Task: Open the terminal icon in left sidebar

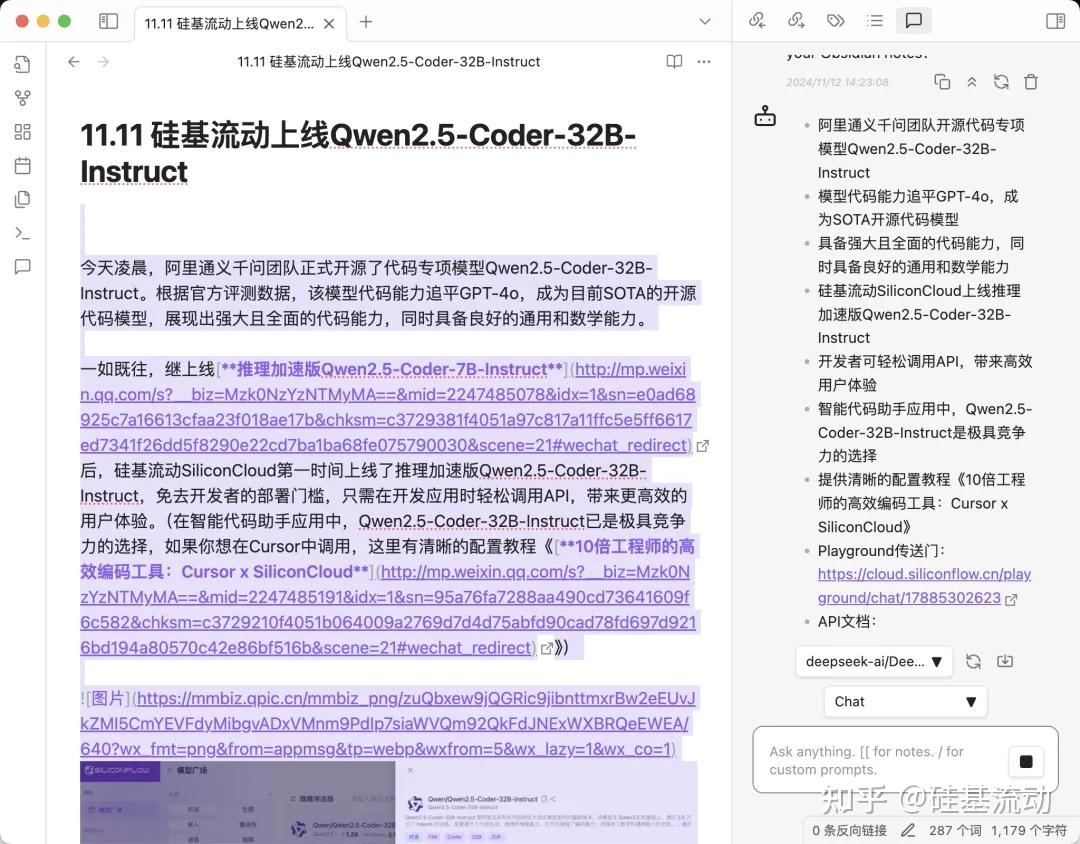Action: click(22, 233)
